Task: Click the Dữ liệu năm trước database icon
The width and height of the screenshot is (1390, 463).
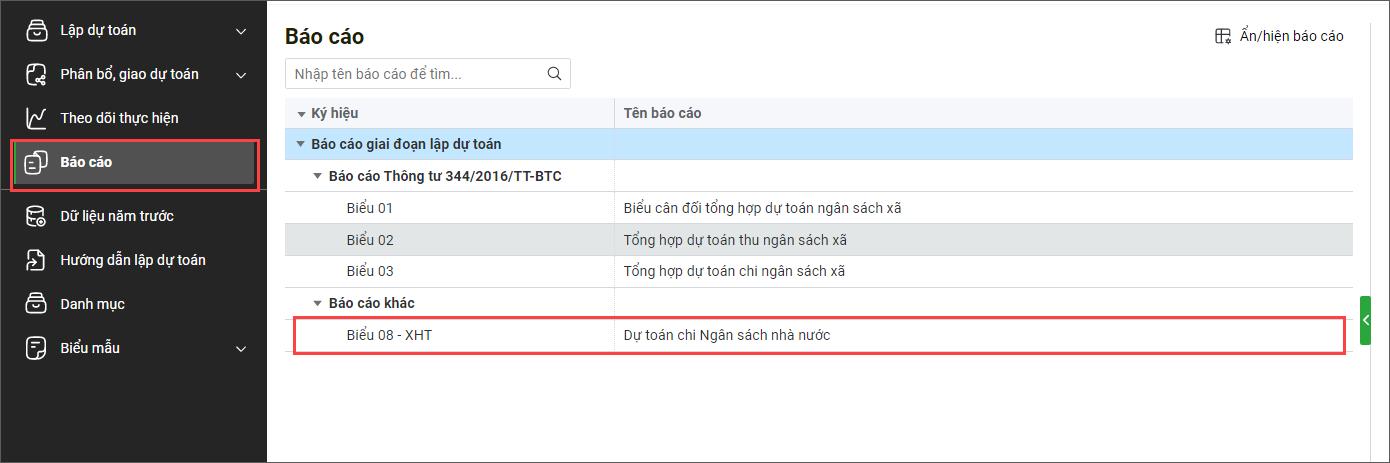Action: pyautogui.click(x=36, y=216)
